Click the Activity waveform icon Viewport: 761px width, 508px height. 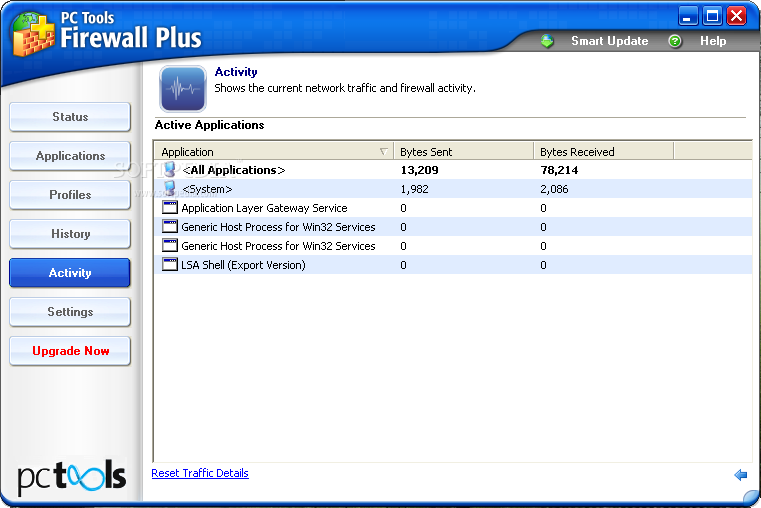[183, 89]
